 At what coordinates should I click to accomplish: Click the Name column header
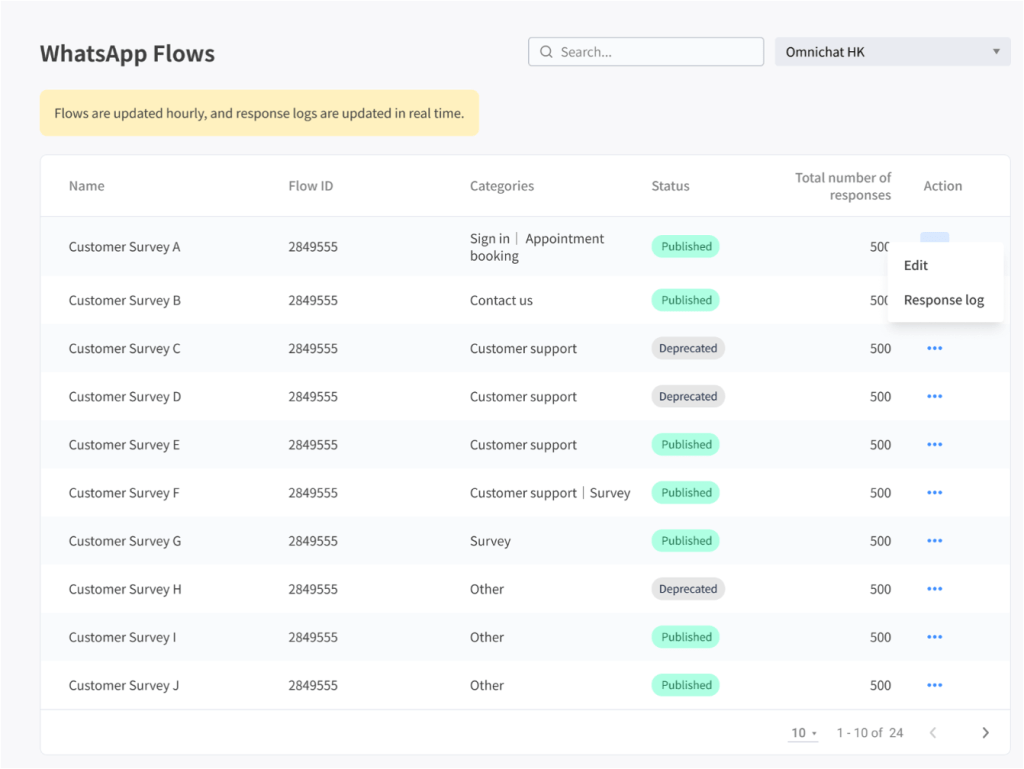pos(86,185)
